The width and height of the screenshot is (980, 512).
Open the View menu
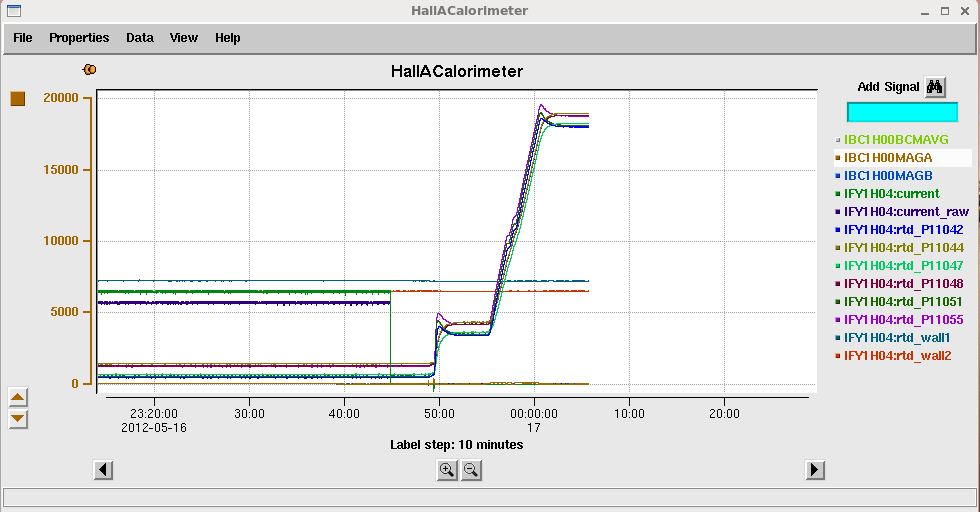tap(184, 38)
